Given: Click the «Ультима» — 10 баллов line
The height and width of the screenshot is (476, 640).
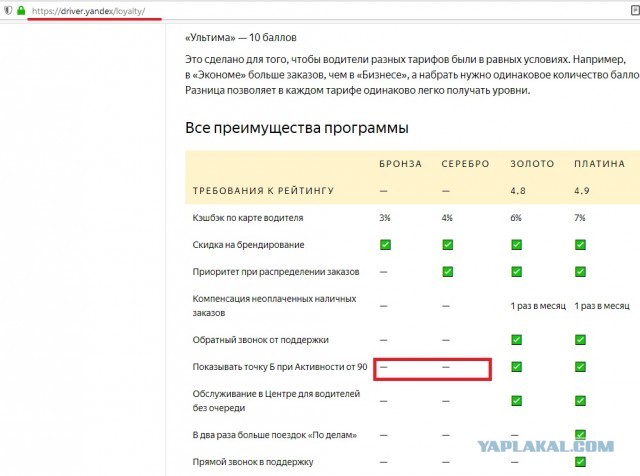Looking at the screenshot, I should [241, 38].
